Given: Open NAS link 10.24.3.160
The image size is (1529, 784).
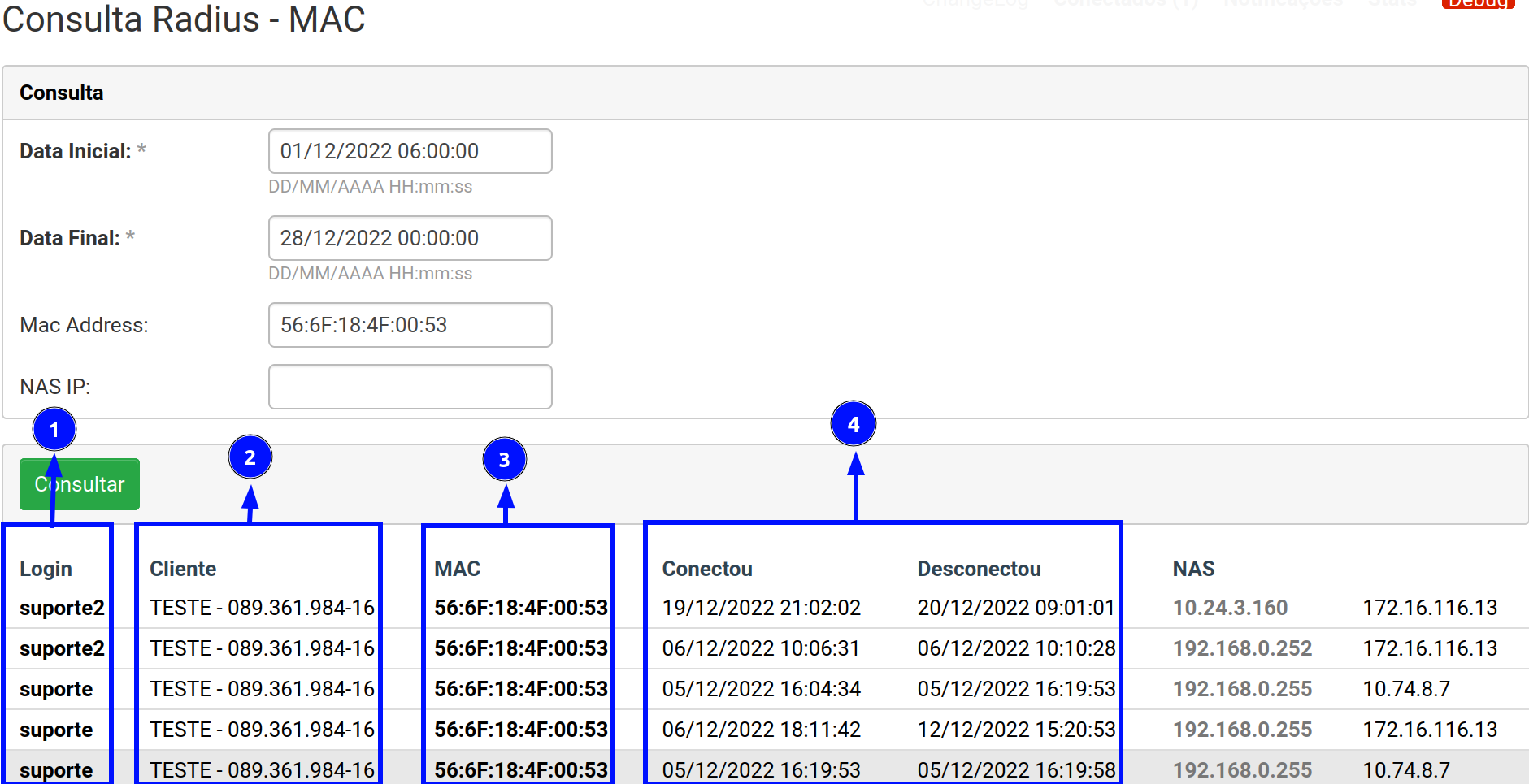Looking at the screenshot, I should [1230, 608].
